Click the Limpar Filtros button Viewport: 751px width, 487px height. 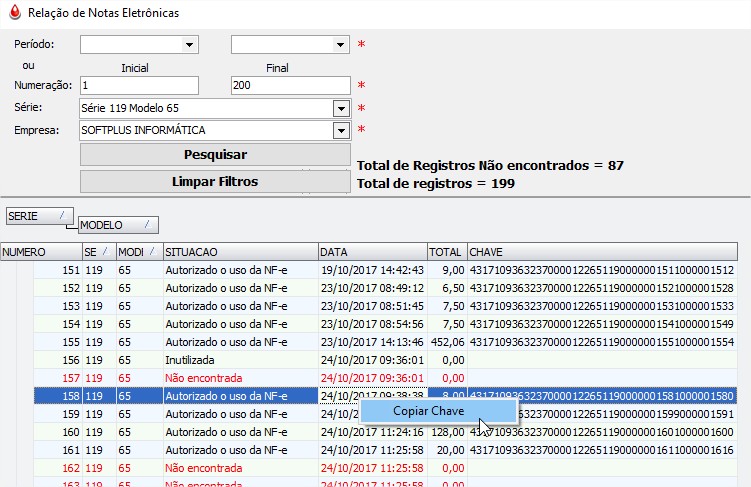tap(215, 181)
